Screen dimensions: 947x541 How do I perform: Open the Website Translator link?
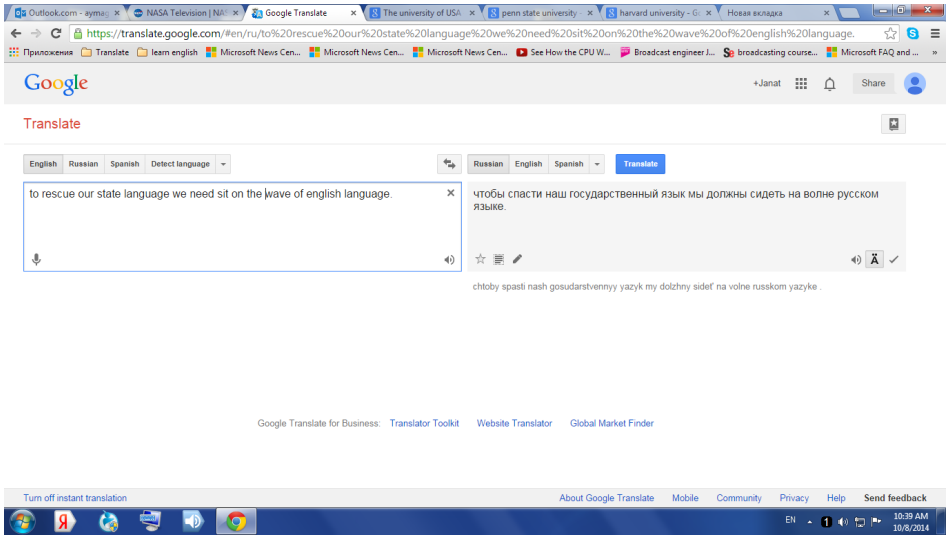coord(515,423)
